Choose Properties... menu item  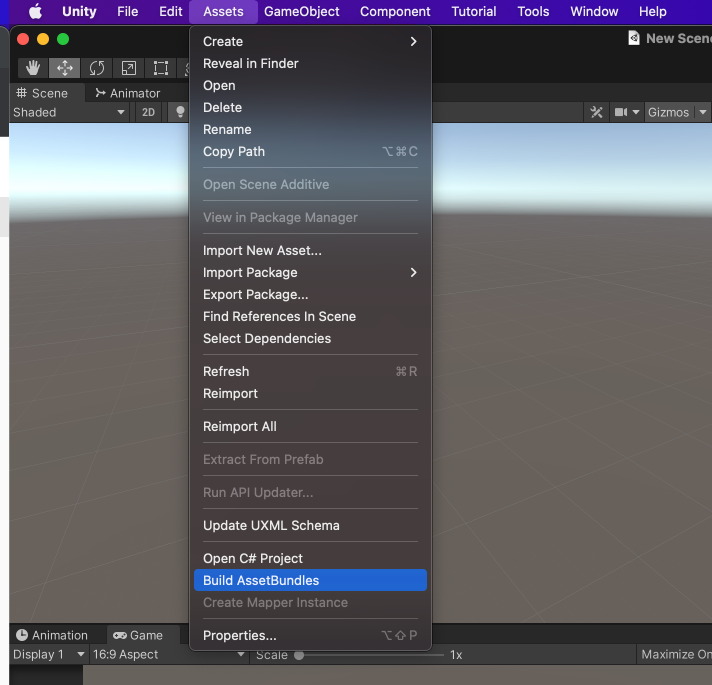point(310,636)
